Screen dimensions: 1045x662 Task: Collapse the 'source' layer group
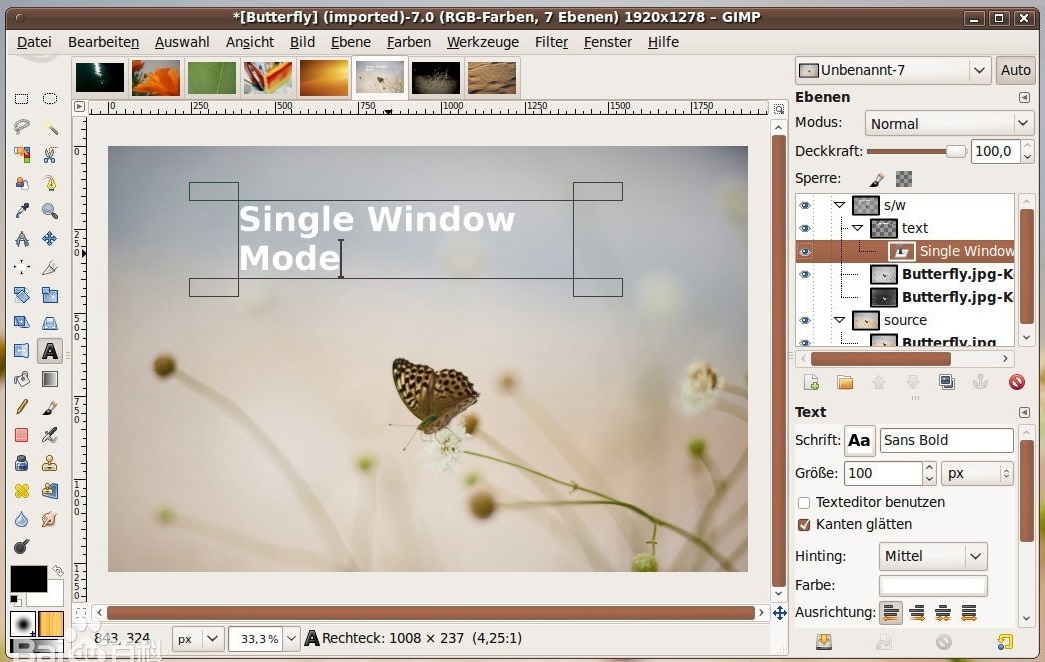pyautogui.click(x=839, y=320)
